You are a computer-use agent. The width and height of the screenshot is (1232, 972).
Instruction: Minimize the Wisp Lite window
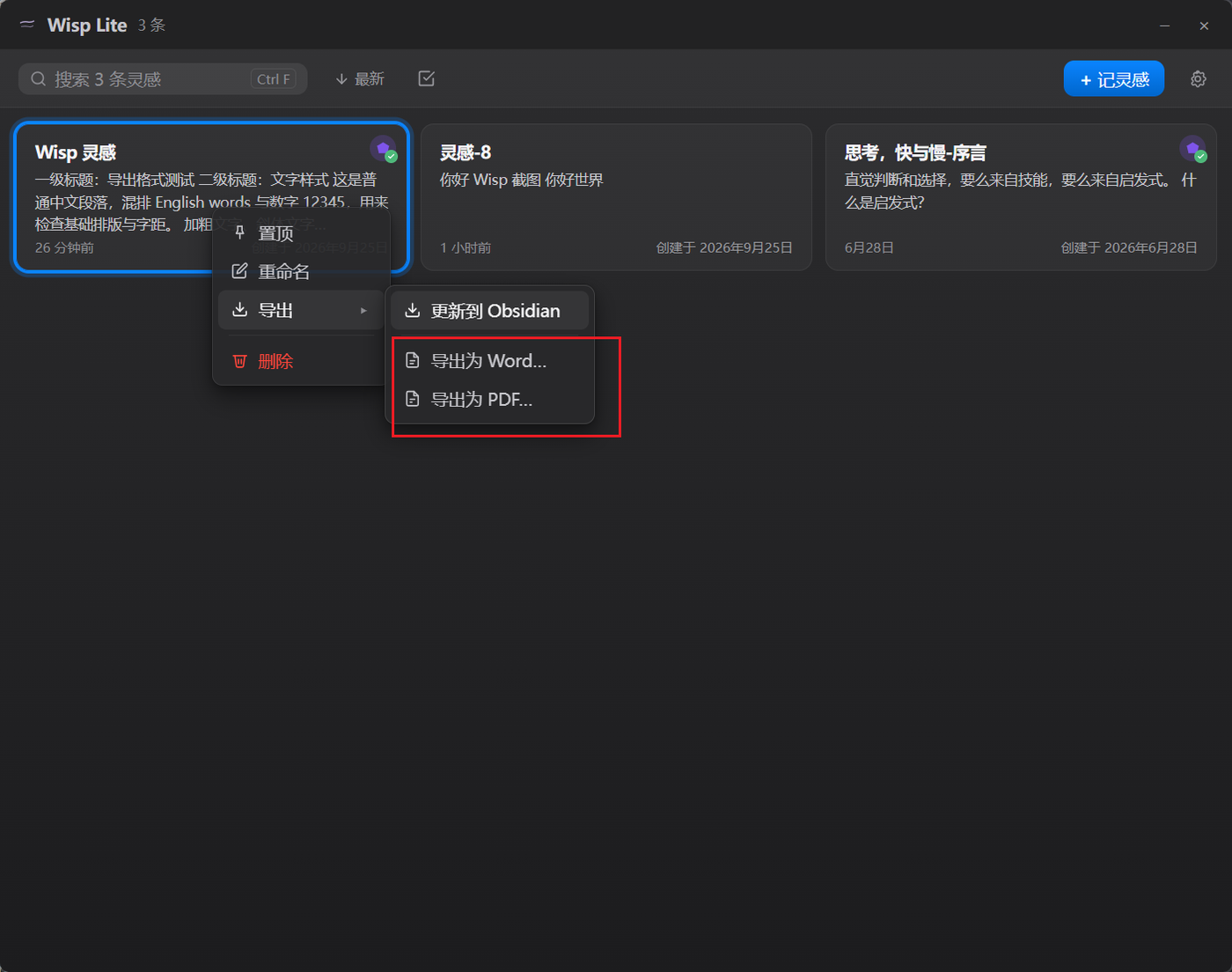1164,26
